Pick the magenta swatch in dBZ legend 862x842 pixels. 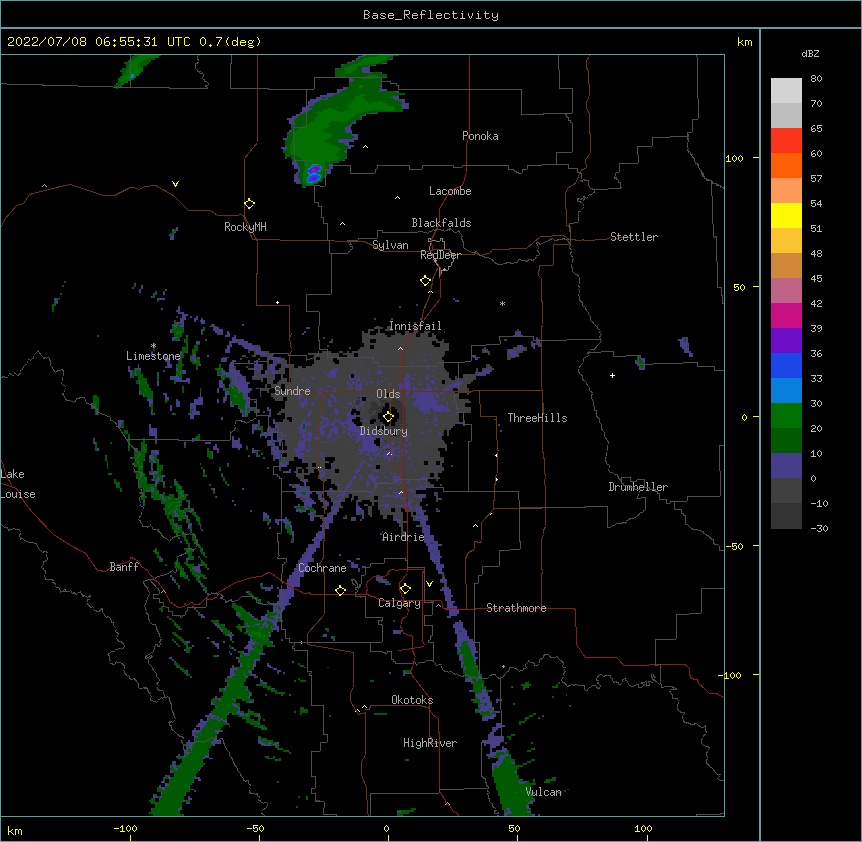tap(786, 315)
